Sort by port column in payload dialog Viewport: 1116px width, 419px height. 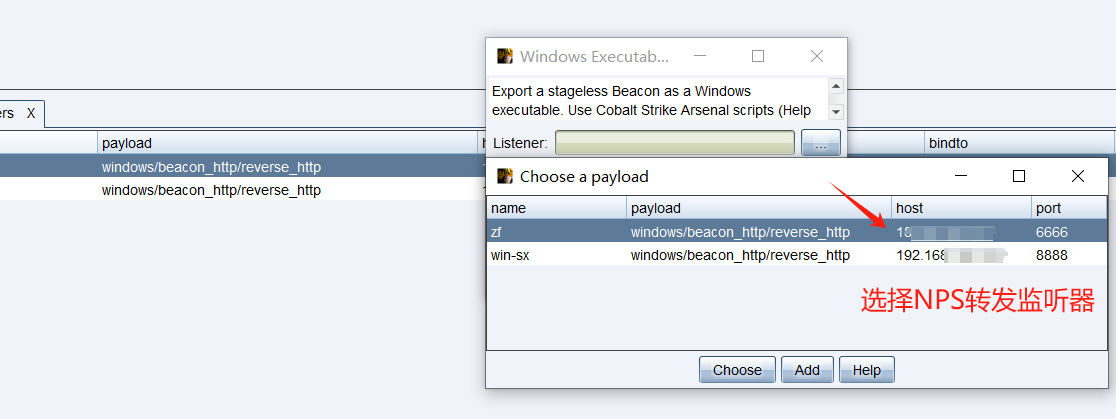coord(1068,208)
